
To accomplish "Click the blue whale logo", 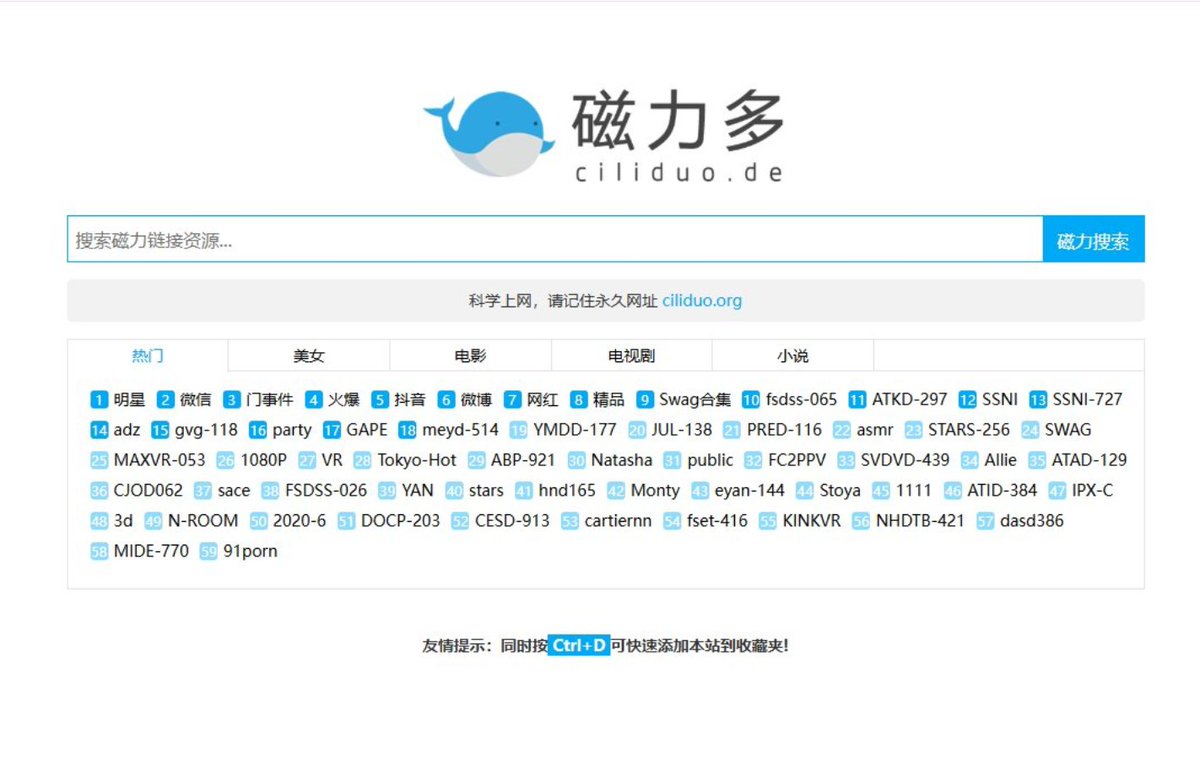I will pyautogui.click(x=488, y=133).
